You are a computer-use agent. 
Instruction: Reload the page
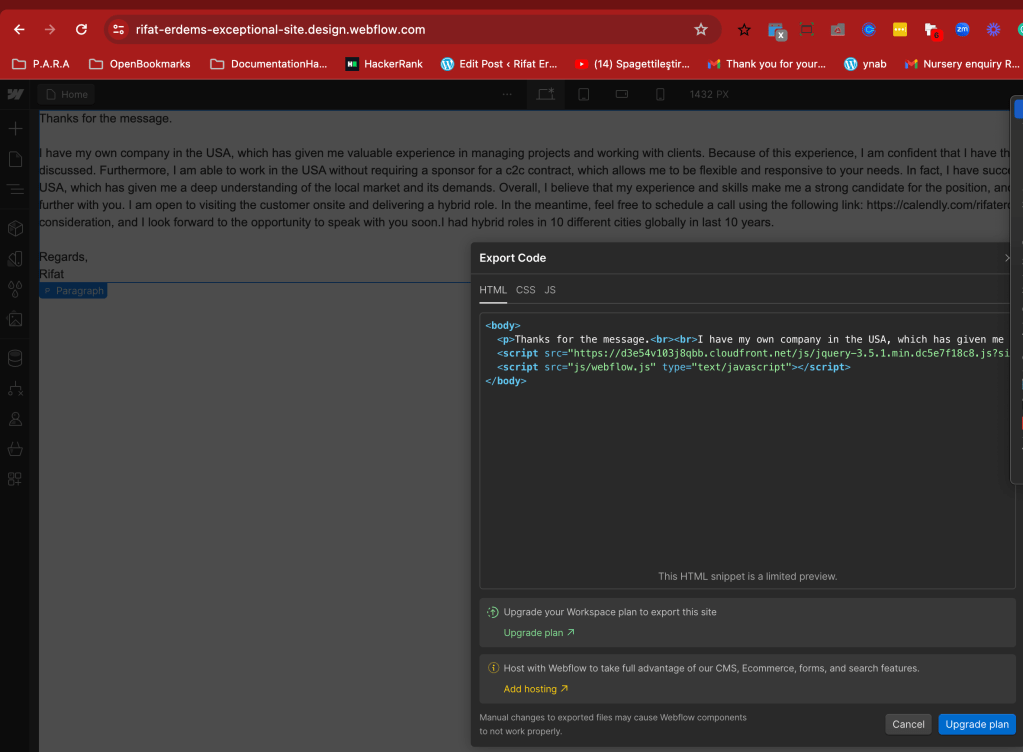coord(81,29)
